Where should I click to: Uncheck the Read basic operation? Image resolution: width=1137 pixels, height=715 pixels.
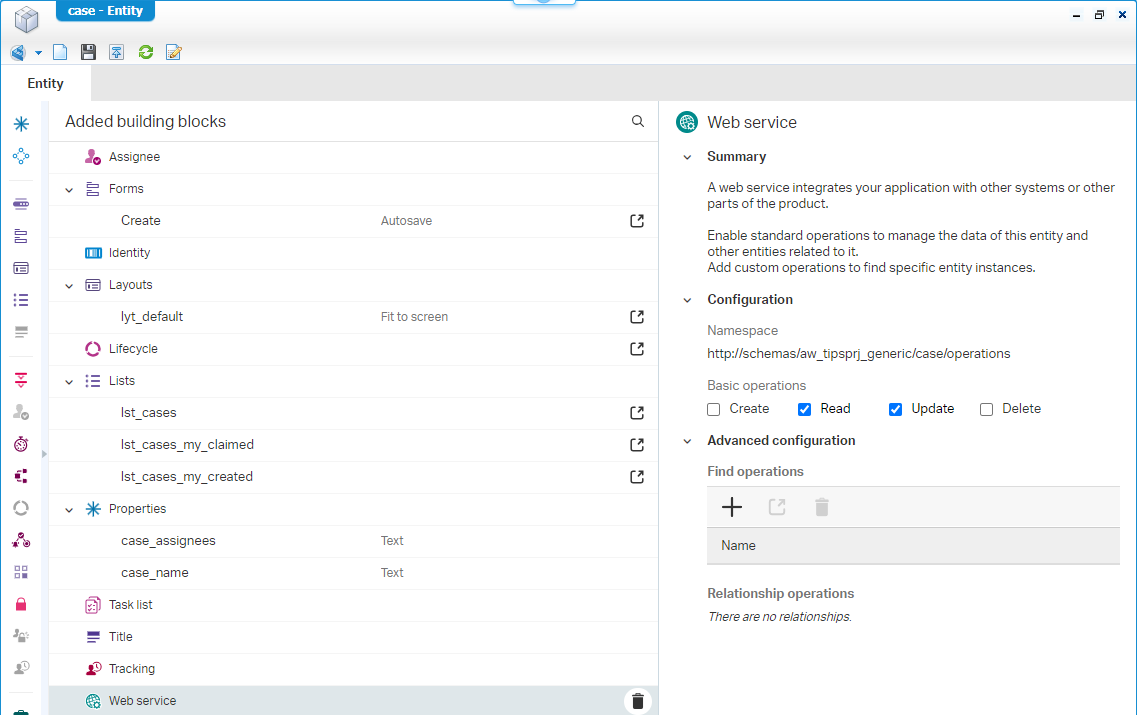[x=805, y=409]
